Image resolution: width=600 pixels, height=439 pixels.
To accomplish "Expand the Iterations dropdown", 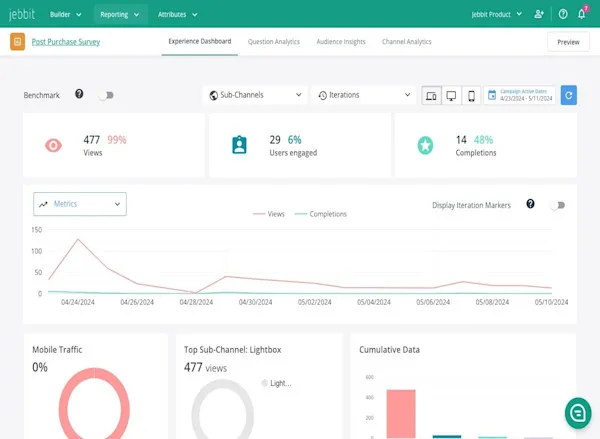I will 364,95.
